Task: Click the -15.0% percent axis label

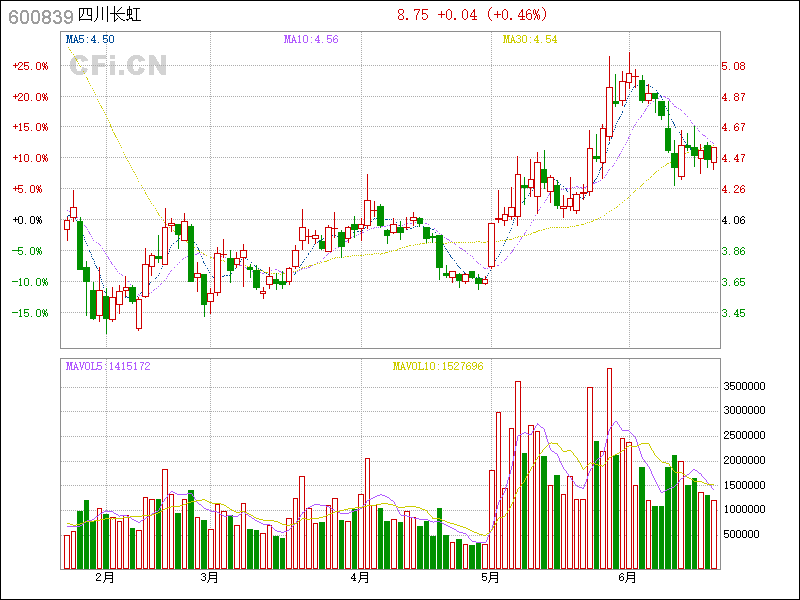Action: point(30,313)
